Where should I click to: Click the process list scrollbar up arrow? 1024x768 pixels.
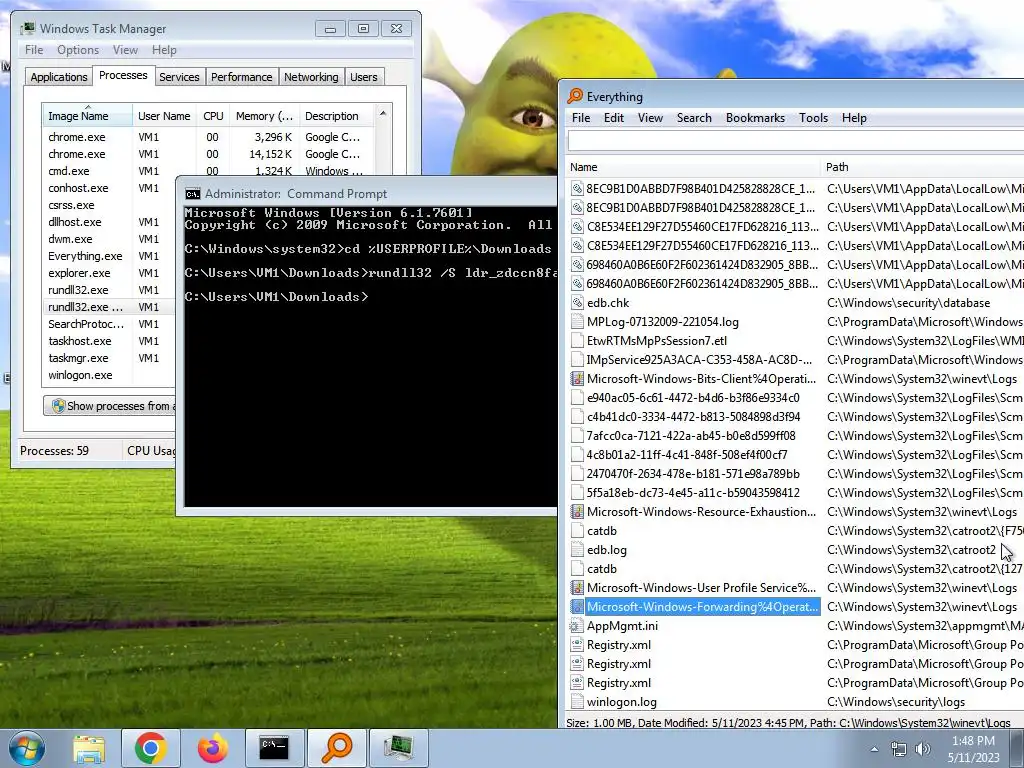click(383, 114)
